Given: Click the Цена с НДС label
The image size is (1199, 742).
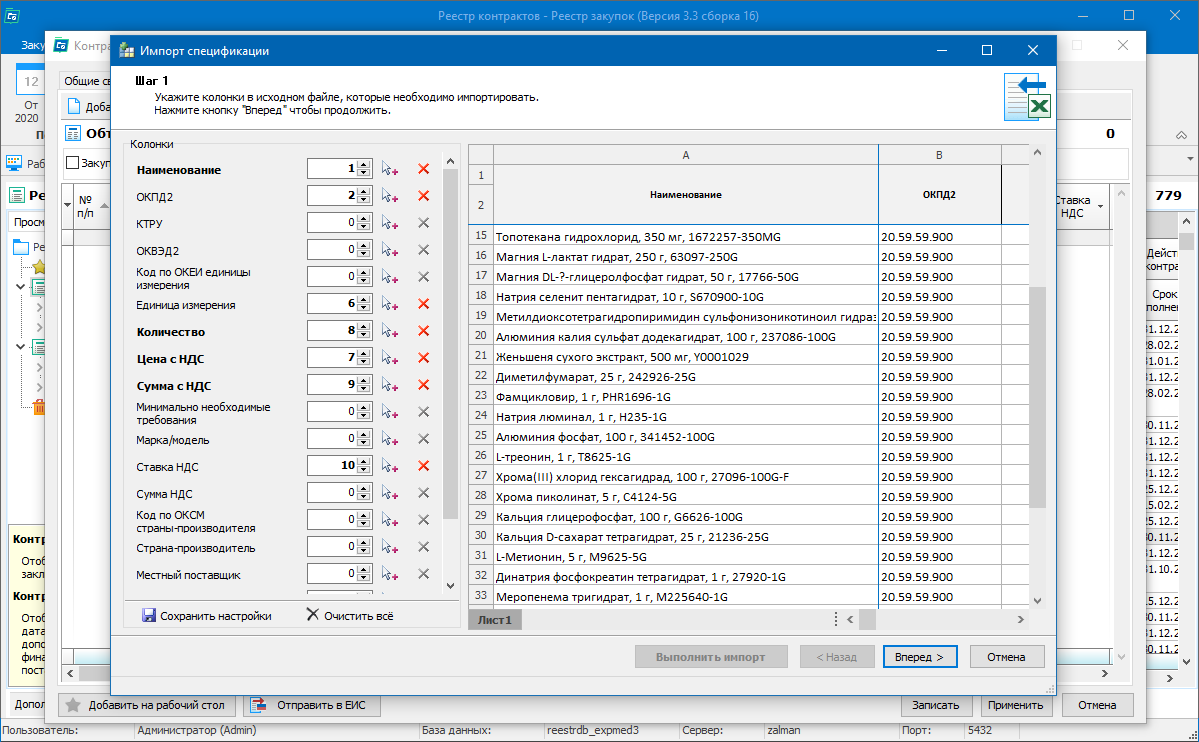Looking at the screenshot, I should tap(171, 359).
